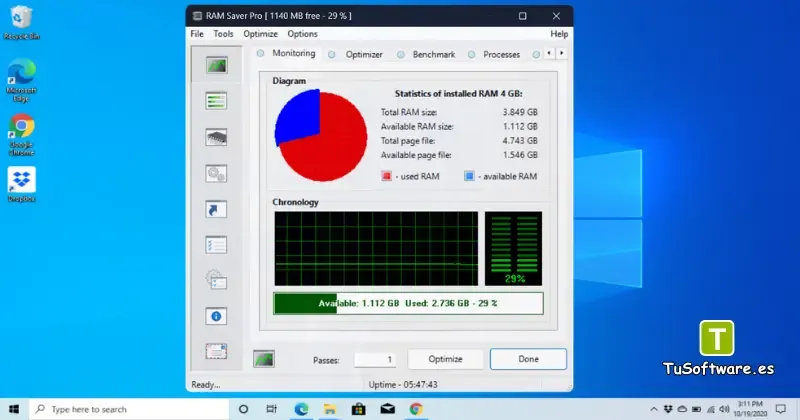Open the notification center icon
The height and width of the screenshot is (420, 800).
click(781, 409)
